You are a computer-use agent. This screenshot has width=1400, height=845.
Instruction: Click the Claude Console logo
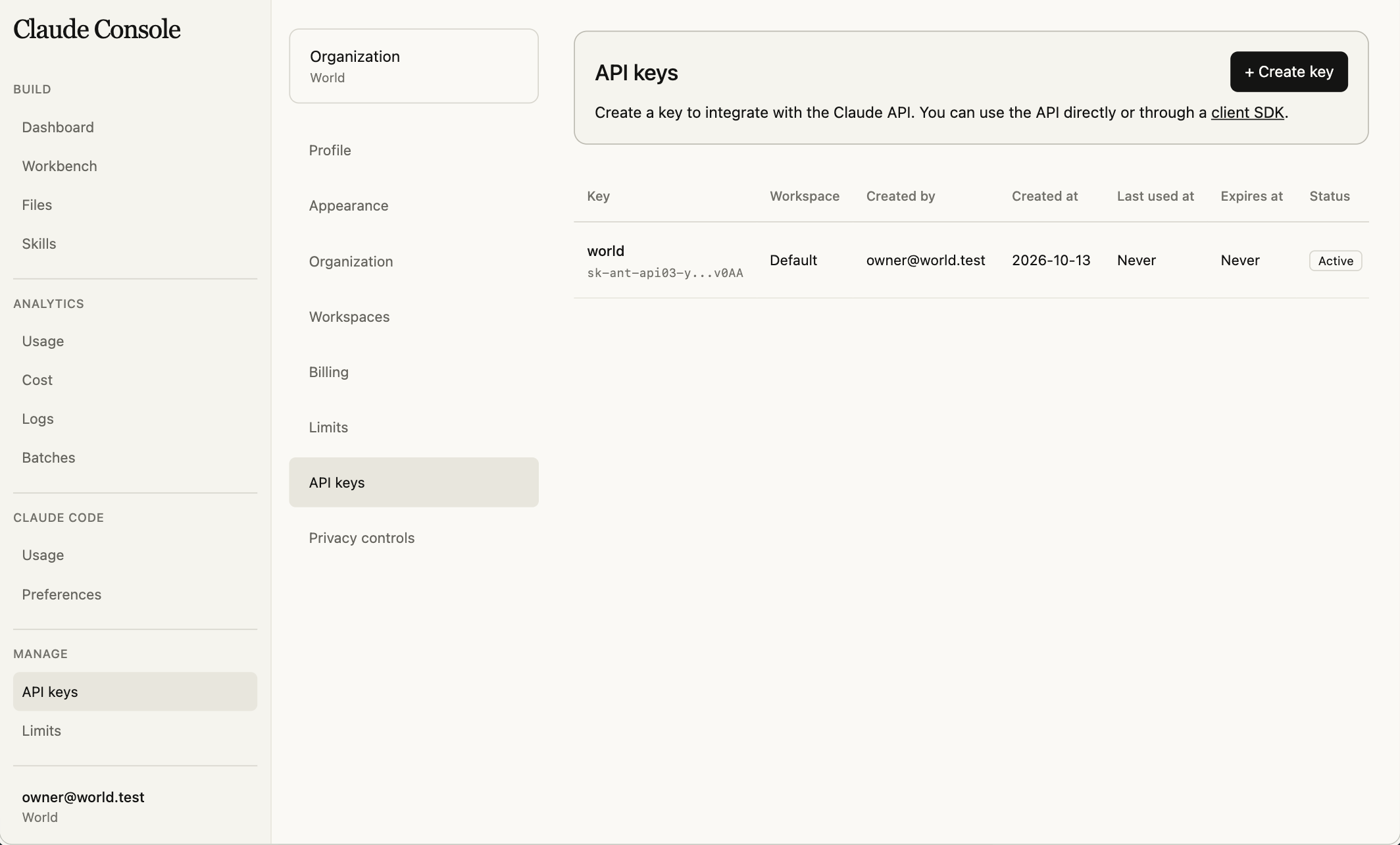coord(97,29)
